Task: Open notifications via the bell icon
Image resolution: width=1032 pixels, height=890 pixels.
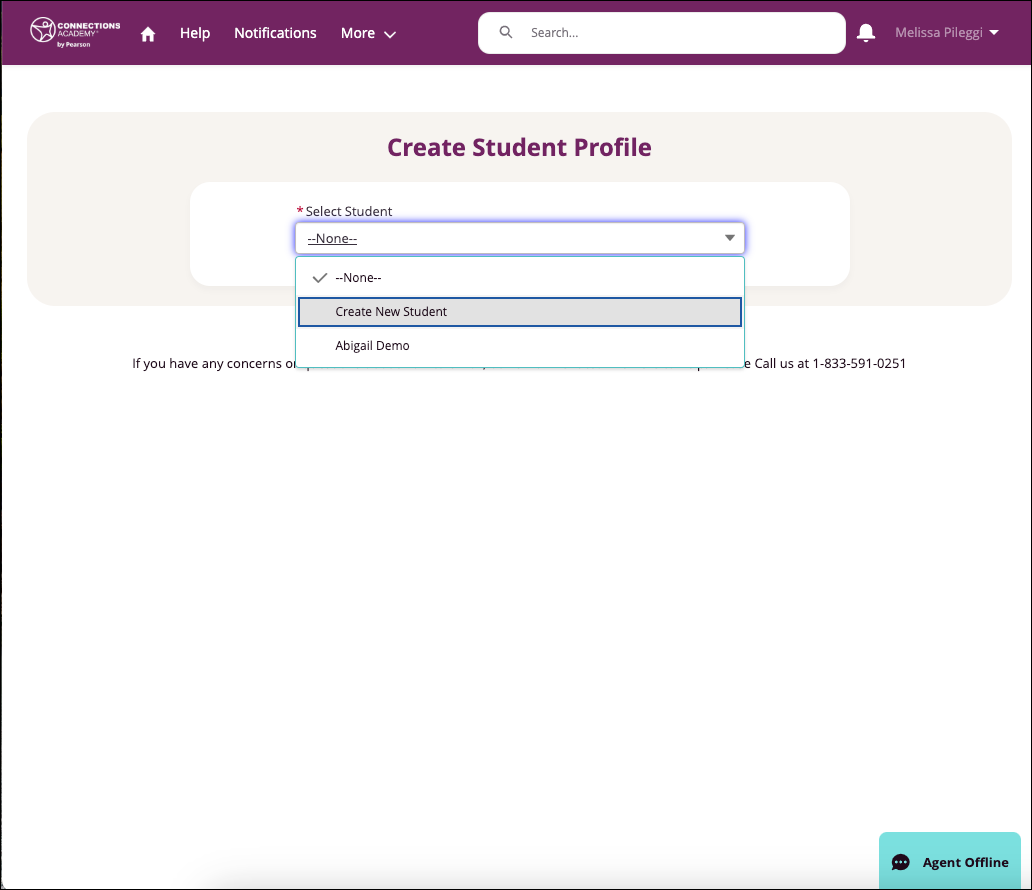Action: 864,32
